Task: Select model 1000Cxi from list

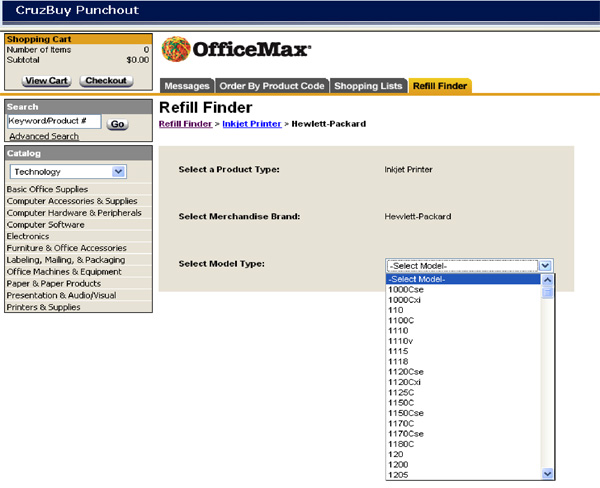Action: coord(463,300)
